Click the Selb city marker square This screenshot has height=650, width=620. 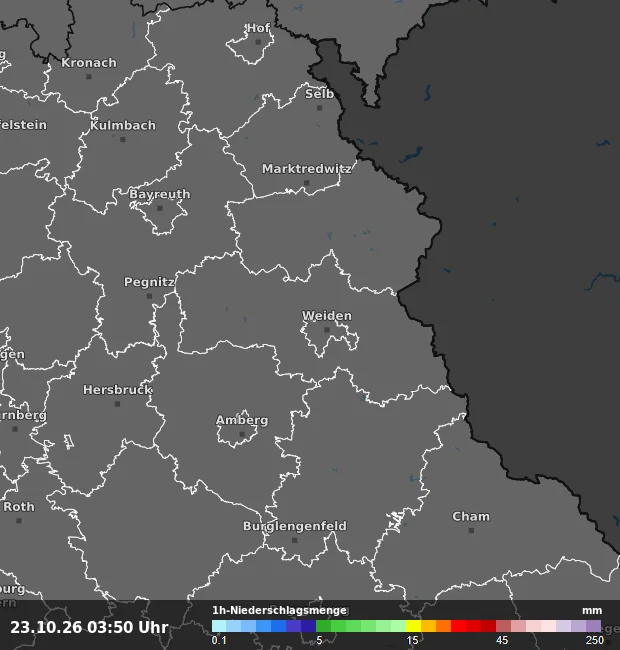coord(320,108)
